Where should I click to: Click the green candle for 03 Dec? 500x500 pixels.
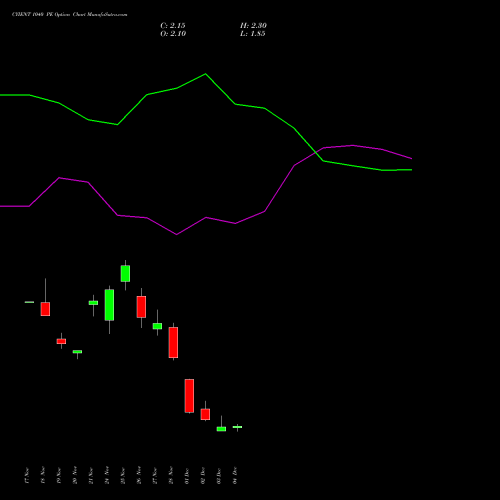[221, 429]
